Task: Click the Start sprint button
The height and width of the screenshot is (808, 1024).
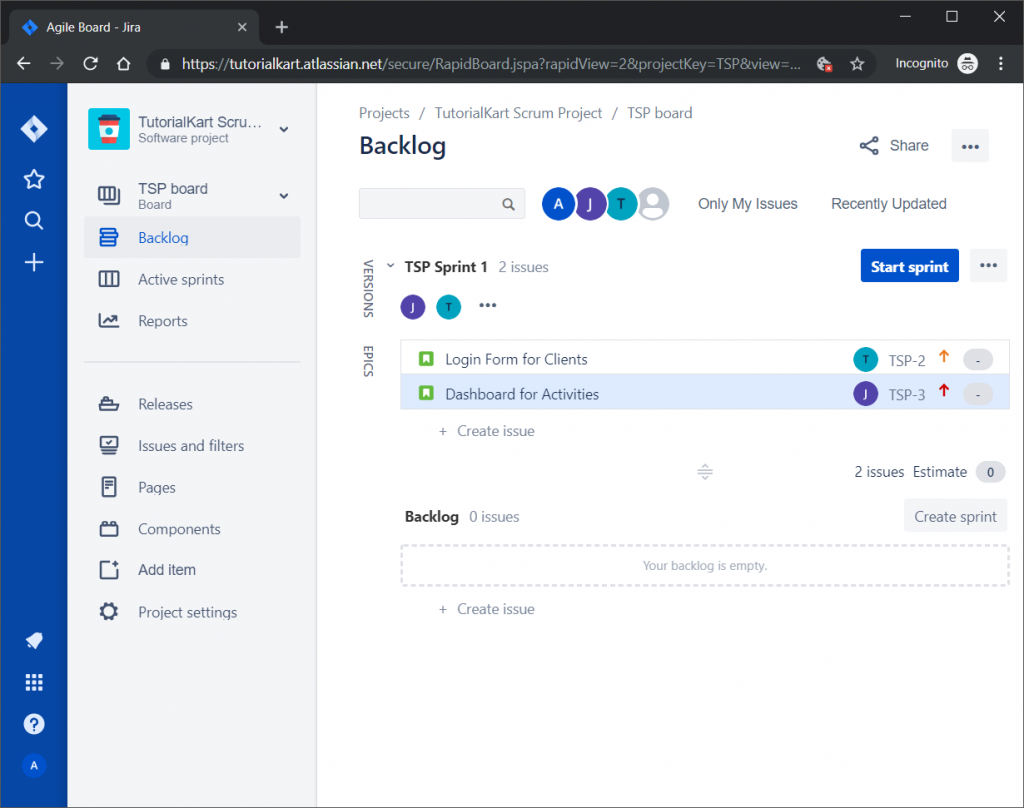Action: (x=909, y=265)
